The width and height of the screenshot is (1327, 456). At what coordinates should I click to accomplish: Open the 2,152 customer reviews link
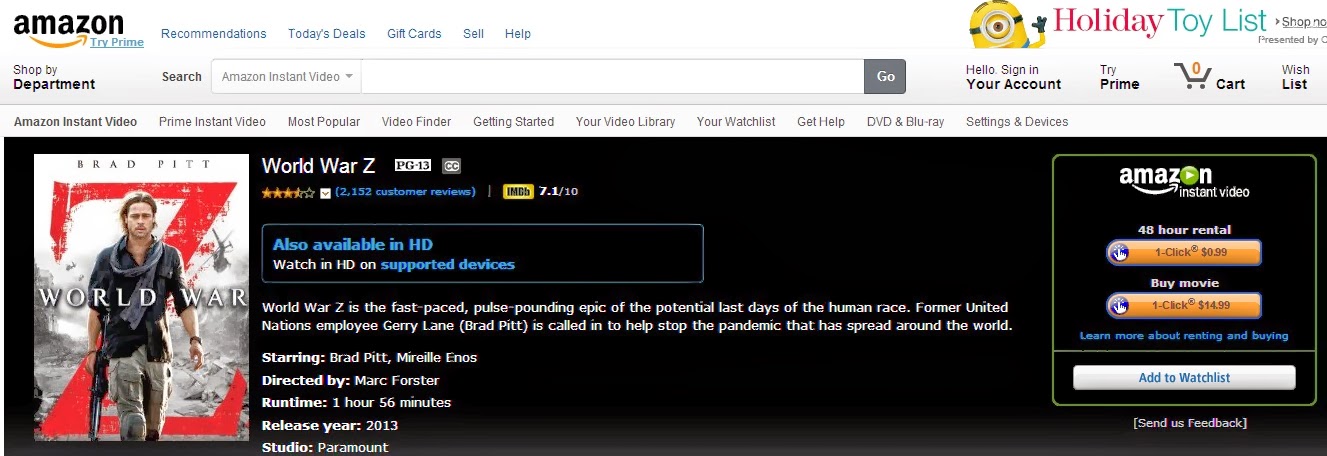[405, 192]
